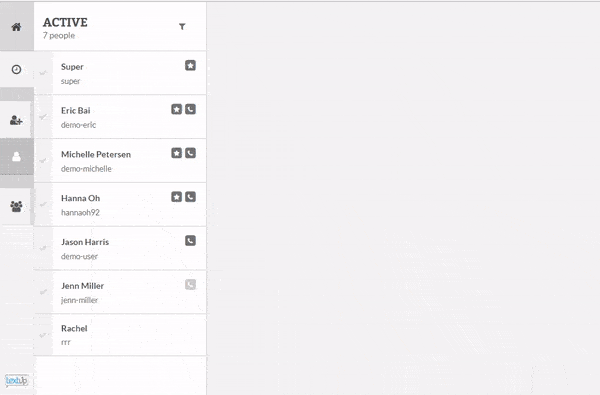This screenshot has height=395, width=600.
Task: Go to the home icon in sidebar
Action: click(x=16, y=27)
